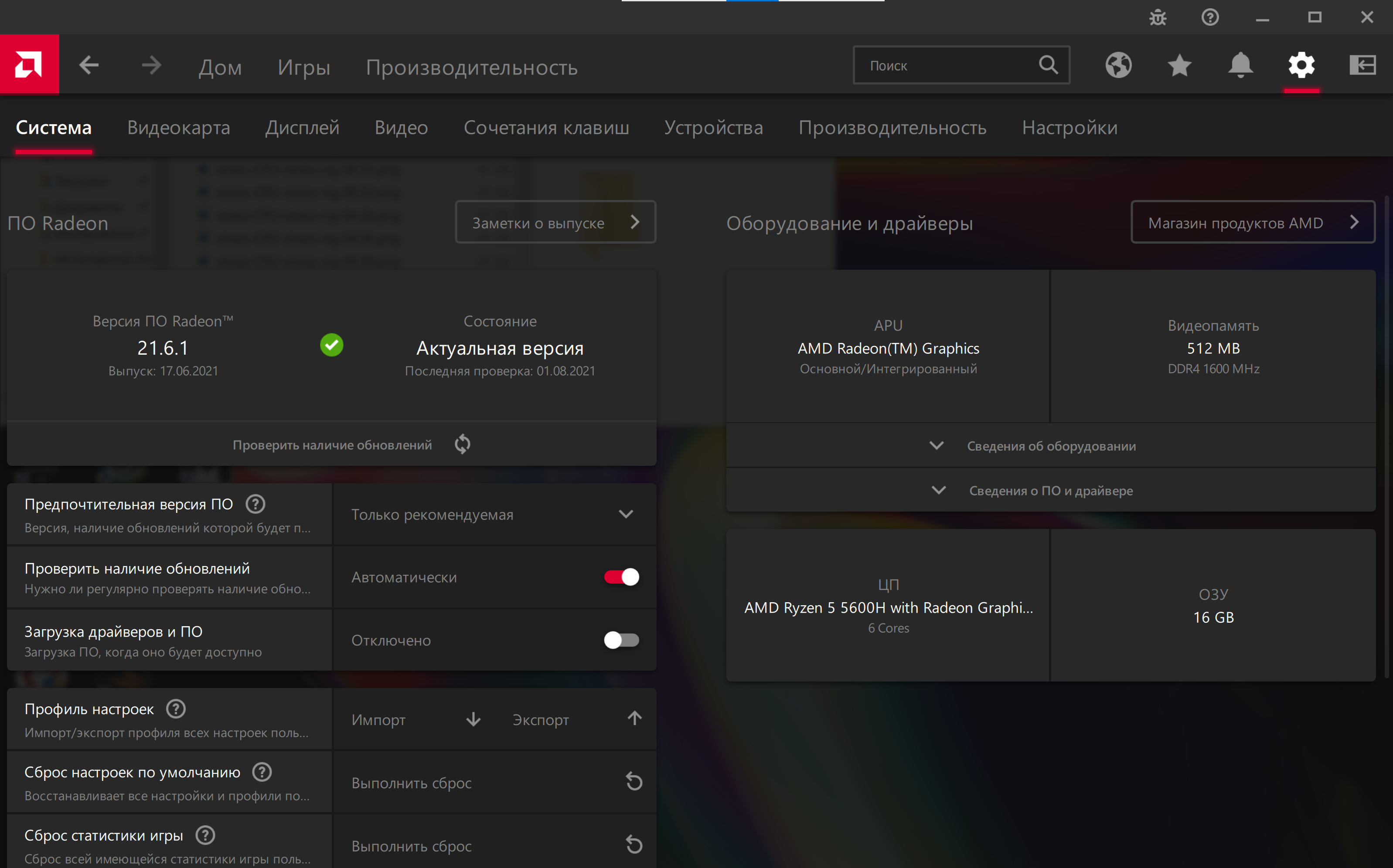Screen dimensions: 1393x868
Task: Switch to the Система tab
Action: [x=54, y=127]
